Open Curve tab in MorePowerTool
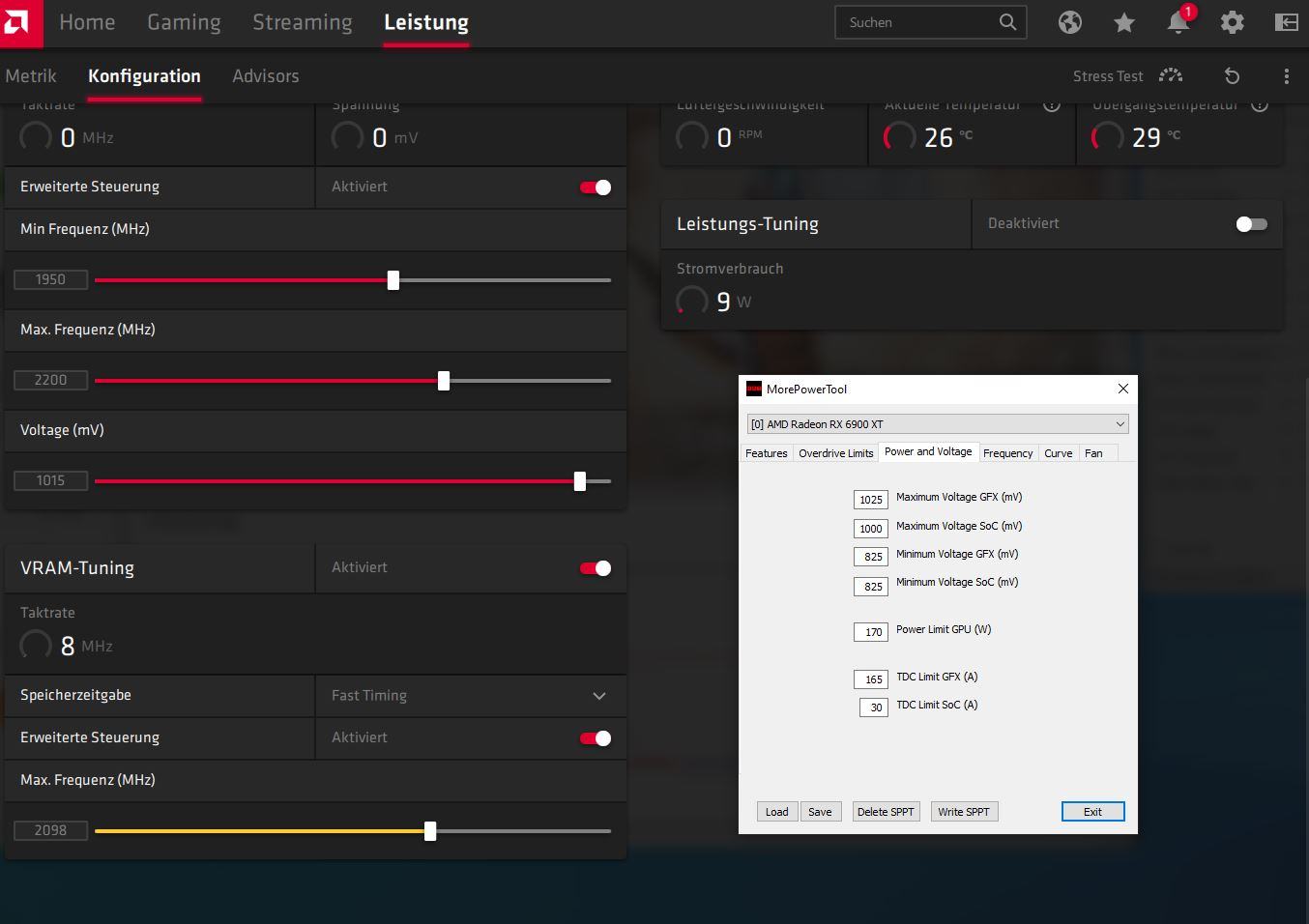The height and width of the screenshot is (924, 1309). (x=1059, y=453)
